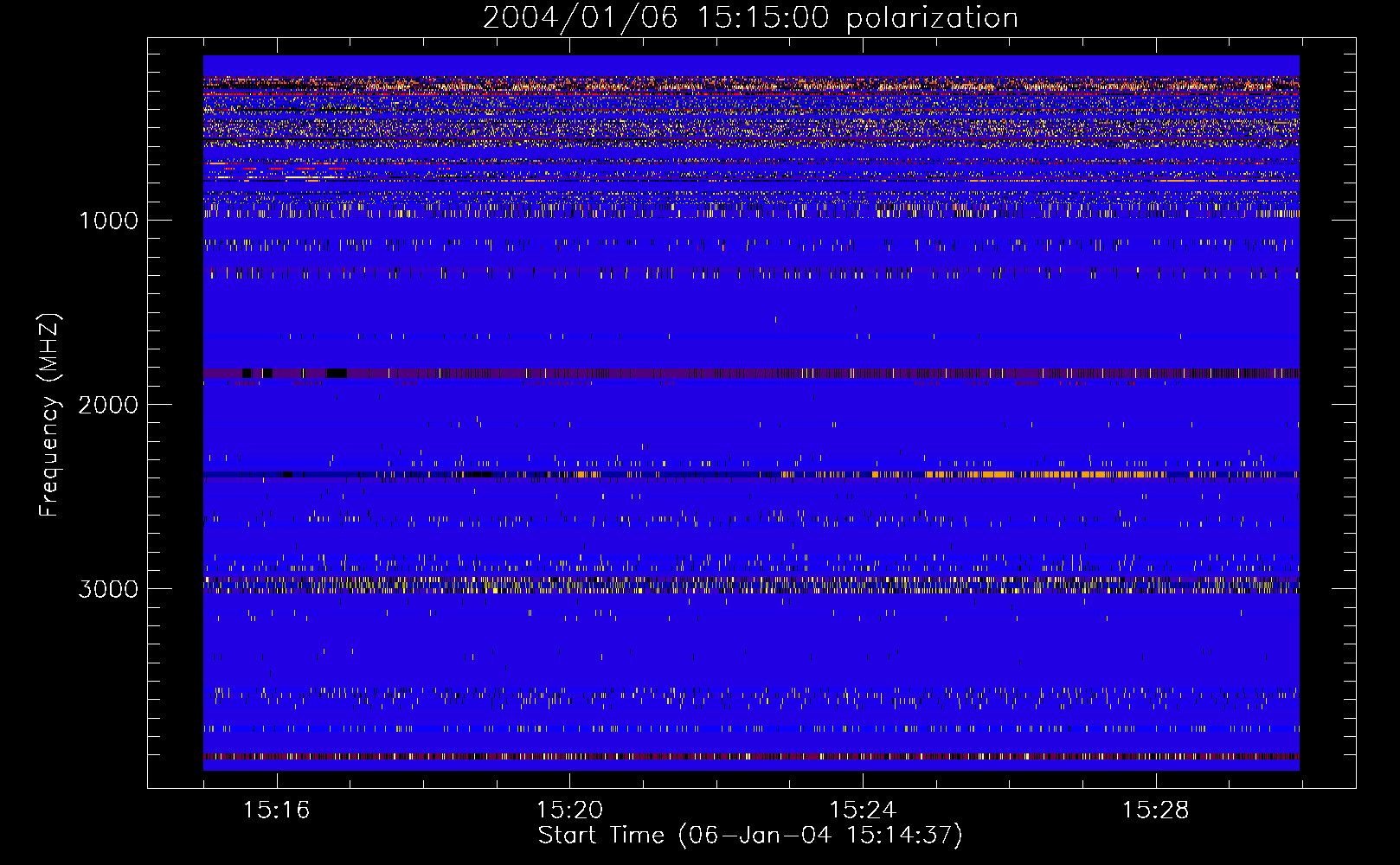Click the 2000 frequency tick label
The image size is (1400, 865).
point(108,405)
